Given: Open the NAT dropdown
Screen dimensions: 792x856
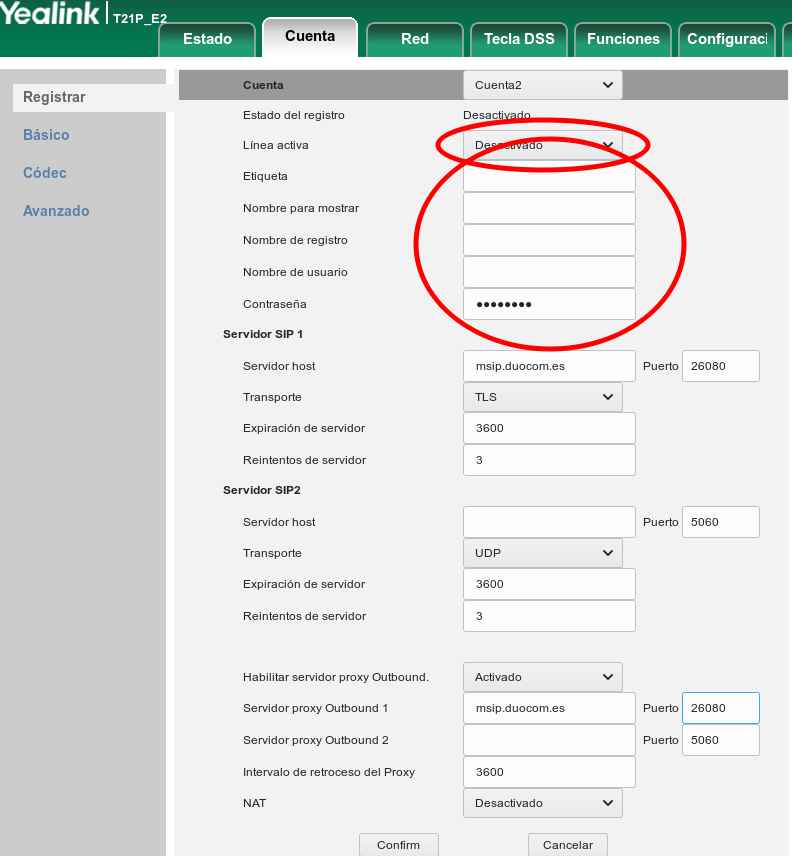Looking at the screenshot, I should (x=542, y=803).
